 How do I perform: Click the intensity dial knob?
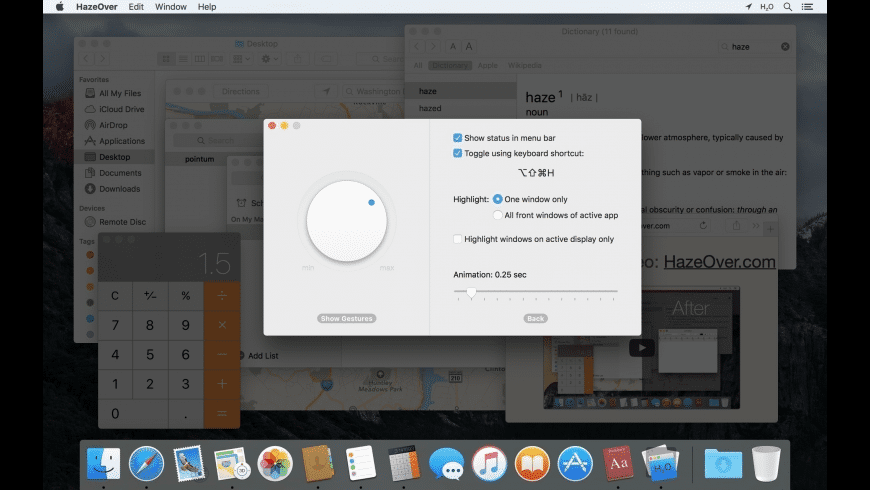pyautogui.click(x=347, y=221)
